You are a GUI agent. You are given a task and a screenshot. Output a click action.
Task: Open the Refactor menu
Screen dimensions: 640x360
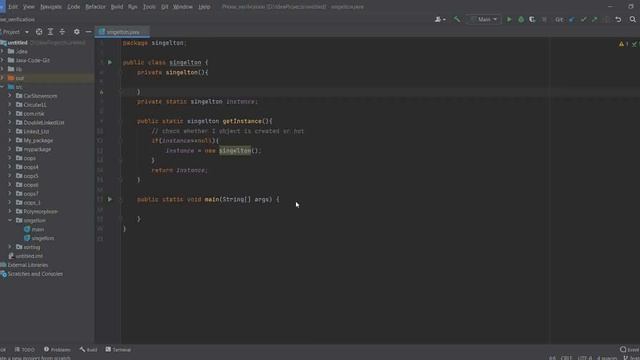tap(95, 7)
